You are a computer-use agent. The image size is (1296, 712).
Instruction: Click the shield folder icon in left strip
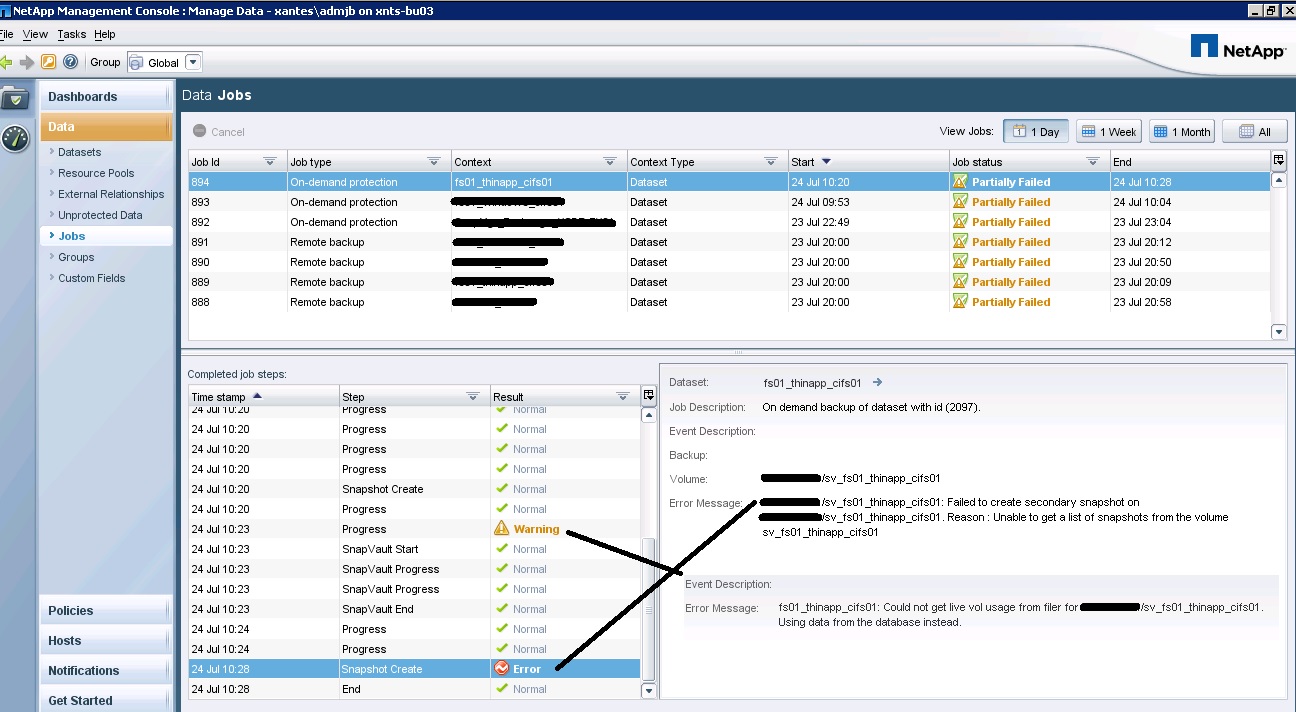[x=15, y=98]
